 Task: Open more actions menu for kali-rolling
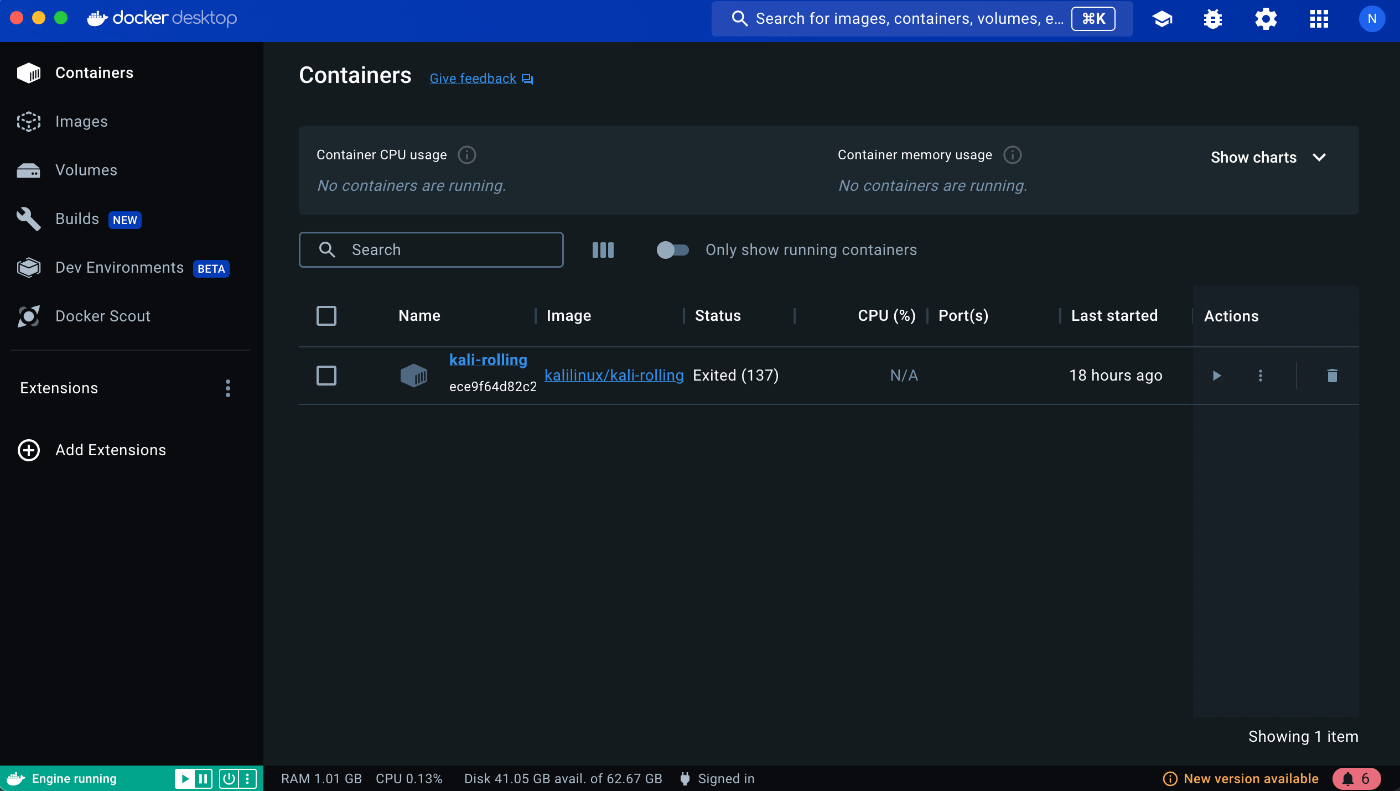[x=1260, y=376]
